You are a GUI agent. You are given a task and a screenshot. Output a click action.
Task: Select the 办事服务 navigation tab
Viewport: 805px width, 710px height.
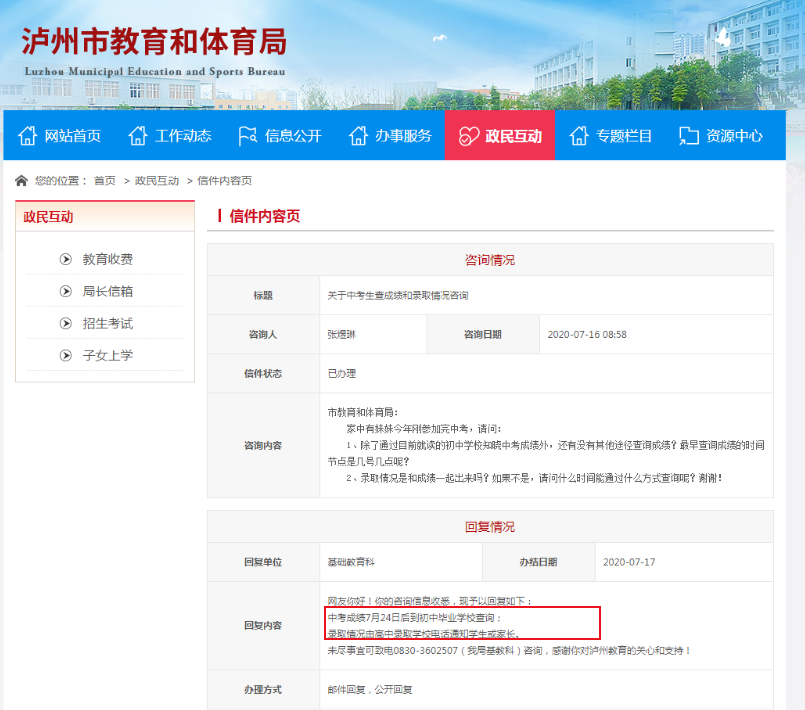coord(403,136)
